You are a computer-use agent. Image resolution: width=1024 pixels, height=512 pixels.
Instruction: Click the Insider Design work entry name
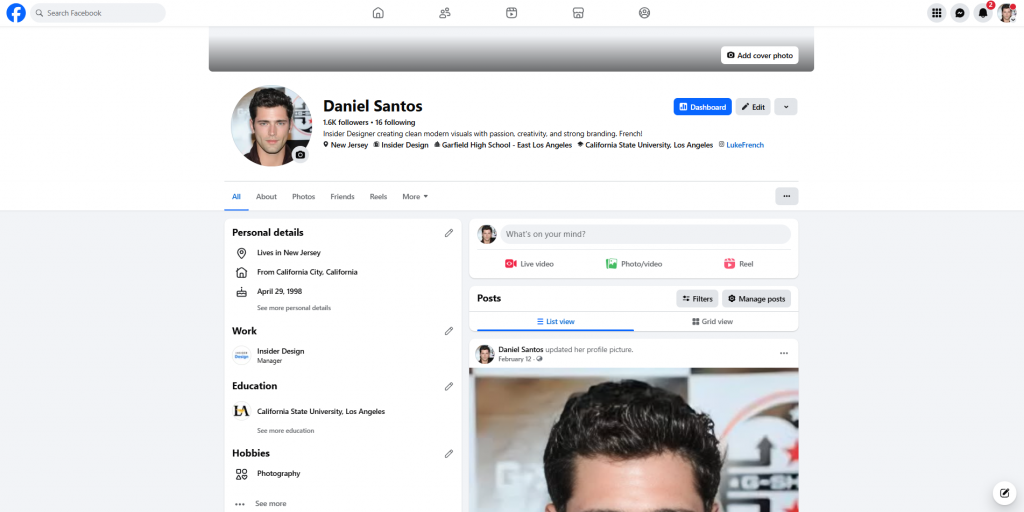coord(281,351)
